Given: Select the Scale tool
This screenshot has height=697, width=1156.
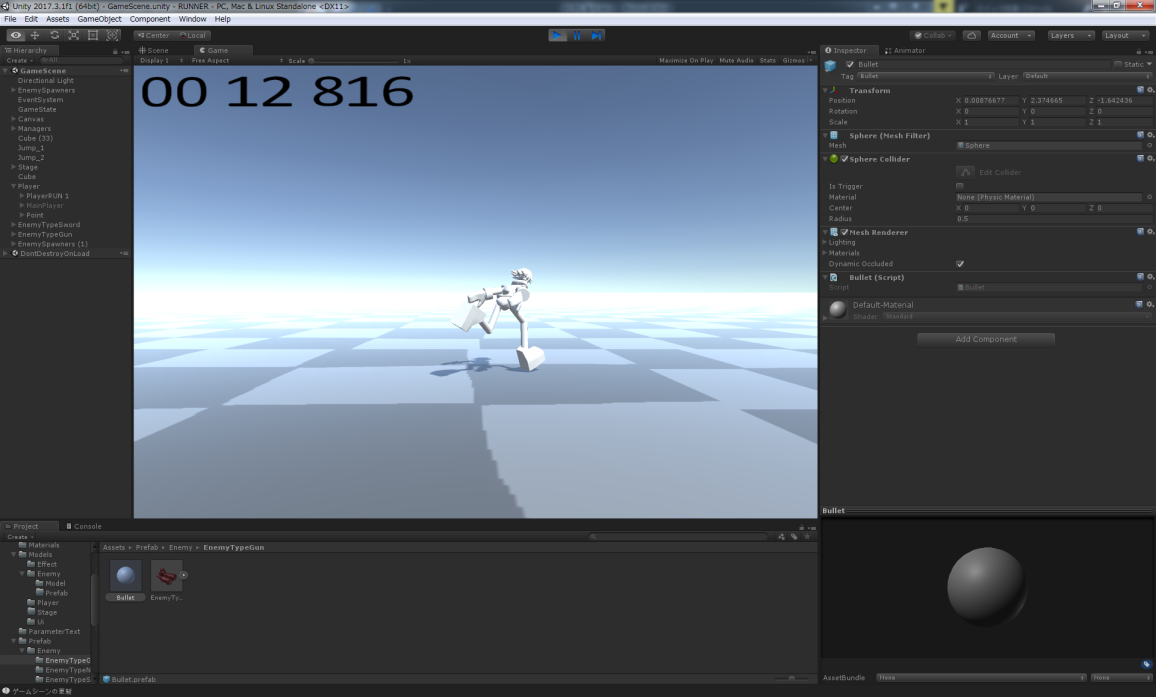Looking at the screenshot, I should (74, 35).
